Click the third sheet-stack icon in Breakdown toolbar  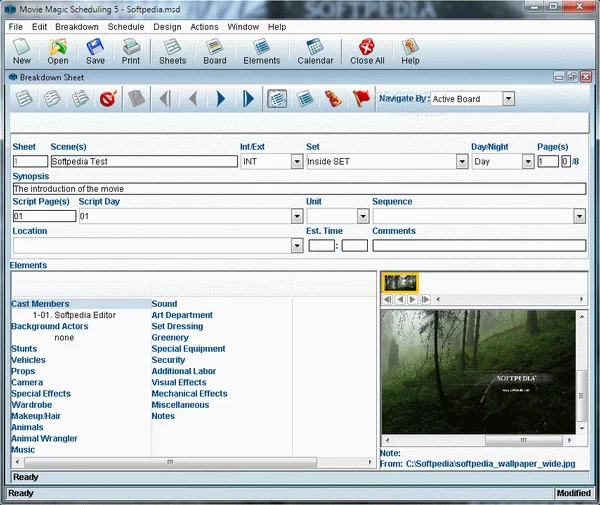[80, 99]
